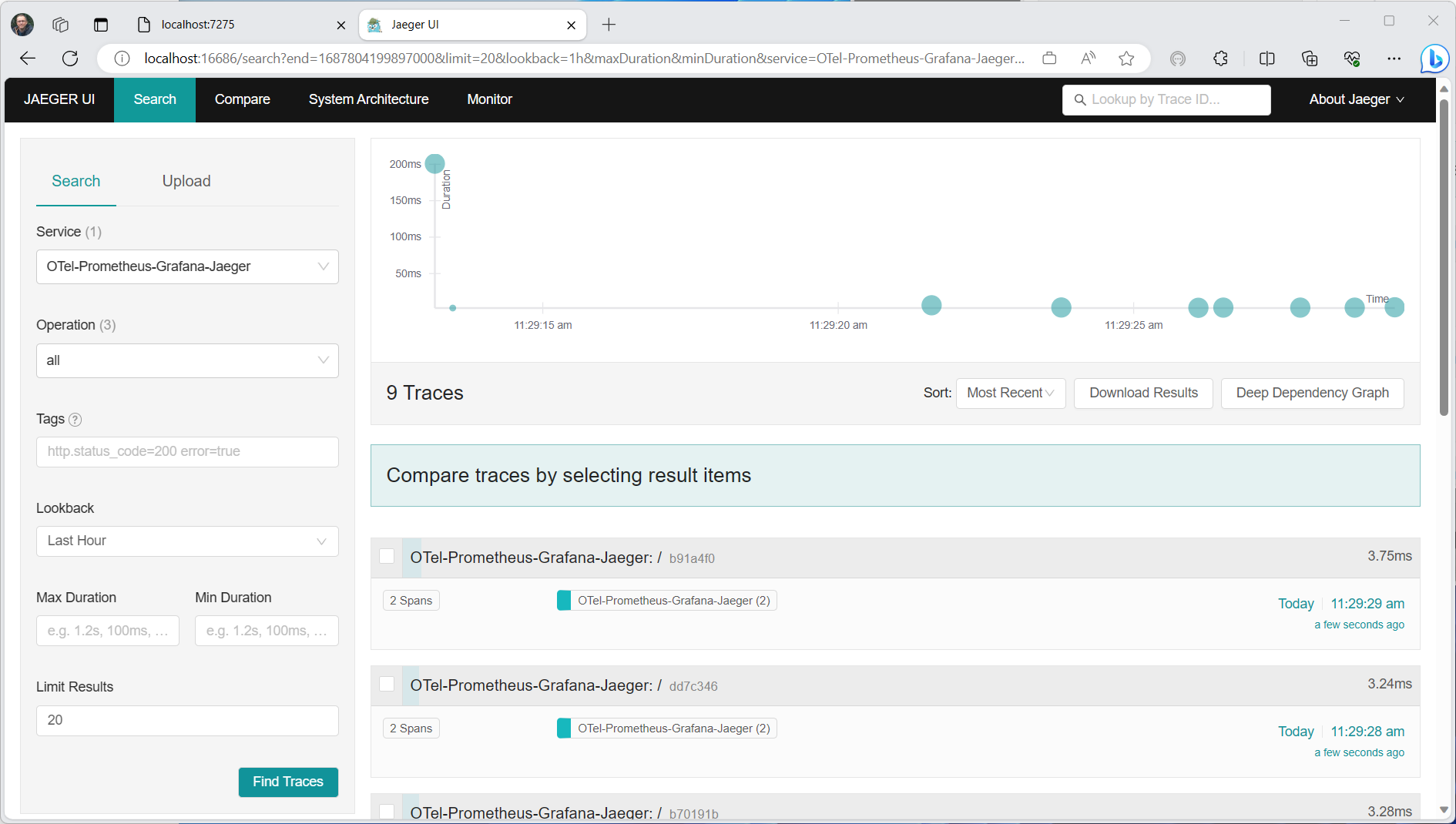
Task: Focus the Max Duration input
Action: click(108, 631)
